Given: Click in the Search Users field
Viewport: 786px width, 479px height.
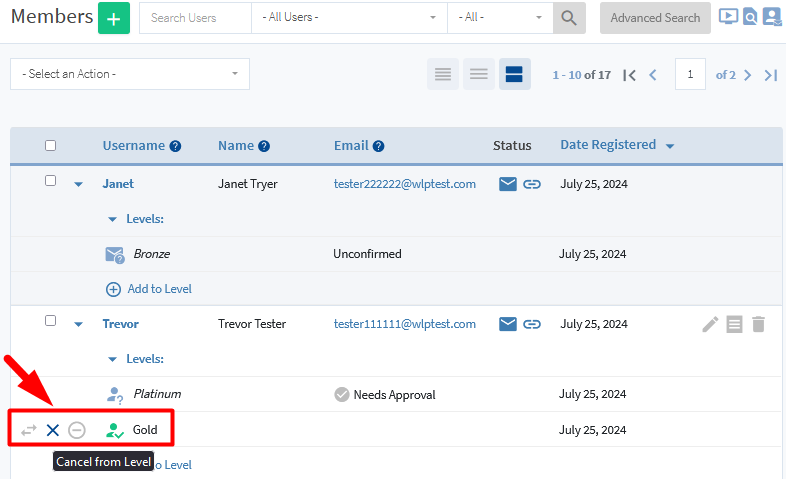Looking at the screenshot, I should click(195, 18).
